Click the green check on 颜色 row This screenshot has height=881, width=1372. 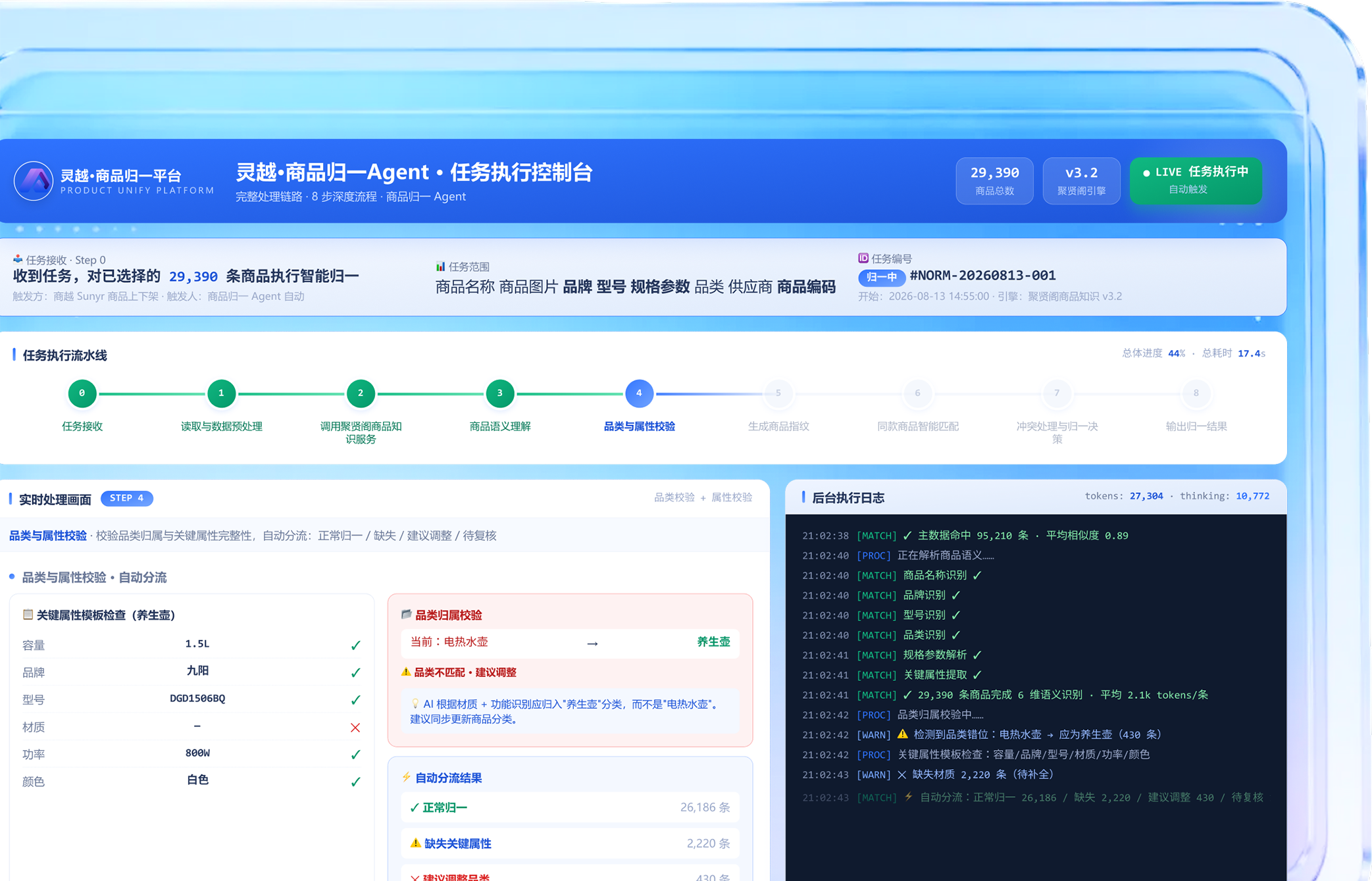[x=355, y=782]
